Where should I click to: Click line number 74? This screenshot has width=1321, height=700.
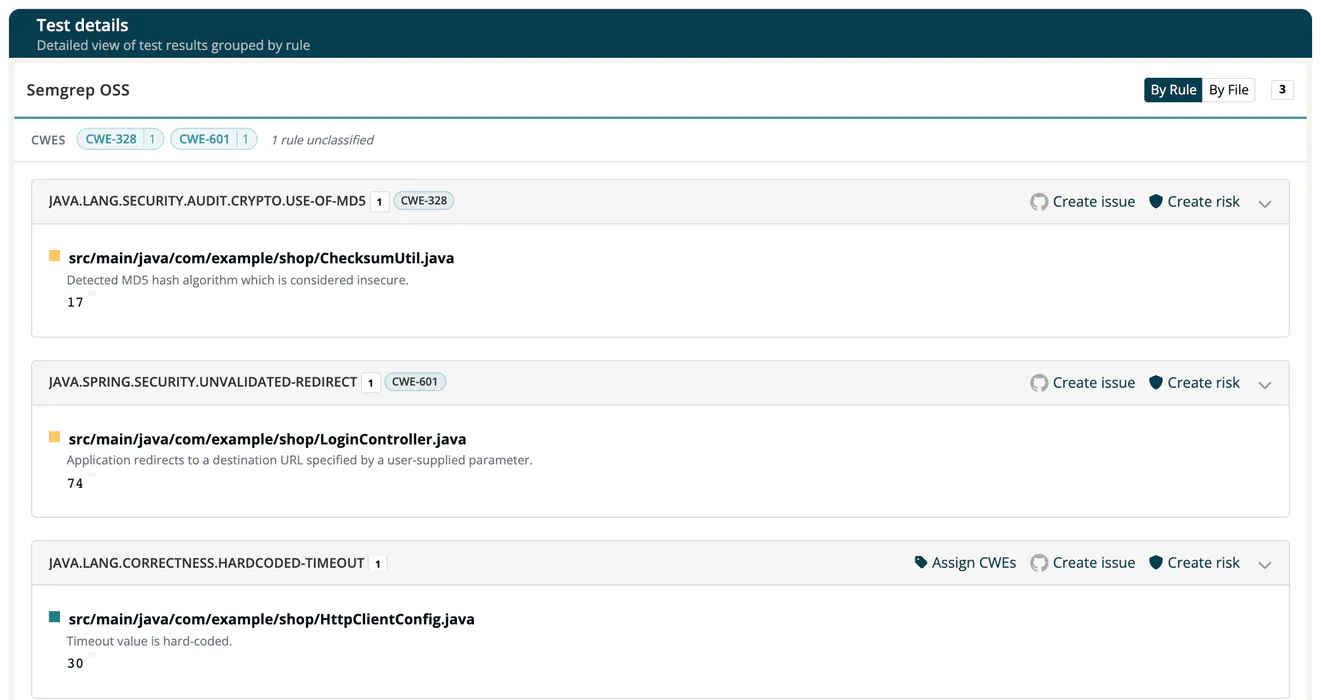[75, 483]
